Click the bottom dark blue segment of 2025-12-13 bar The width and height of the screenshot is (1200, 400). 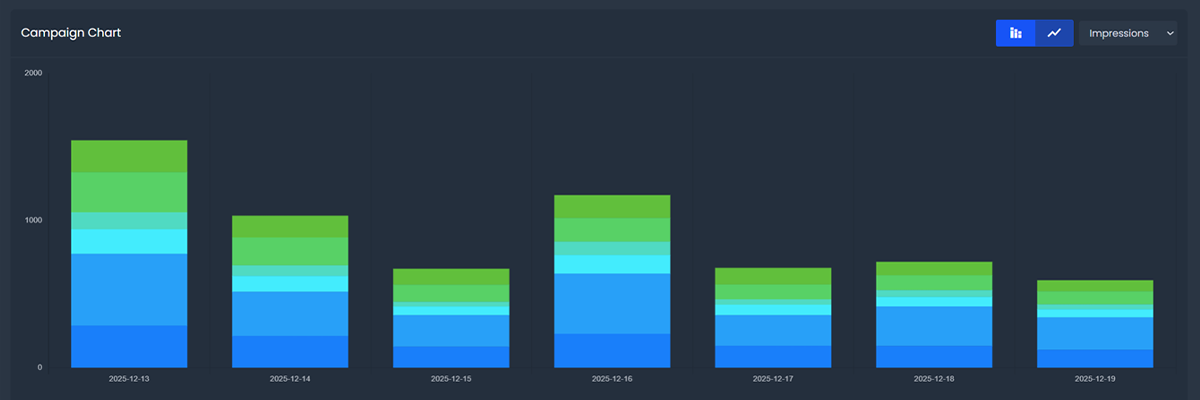pyautogui.click(x=129, y=346)
